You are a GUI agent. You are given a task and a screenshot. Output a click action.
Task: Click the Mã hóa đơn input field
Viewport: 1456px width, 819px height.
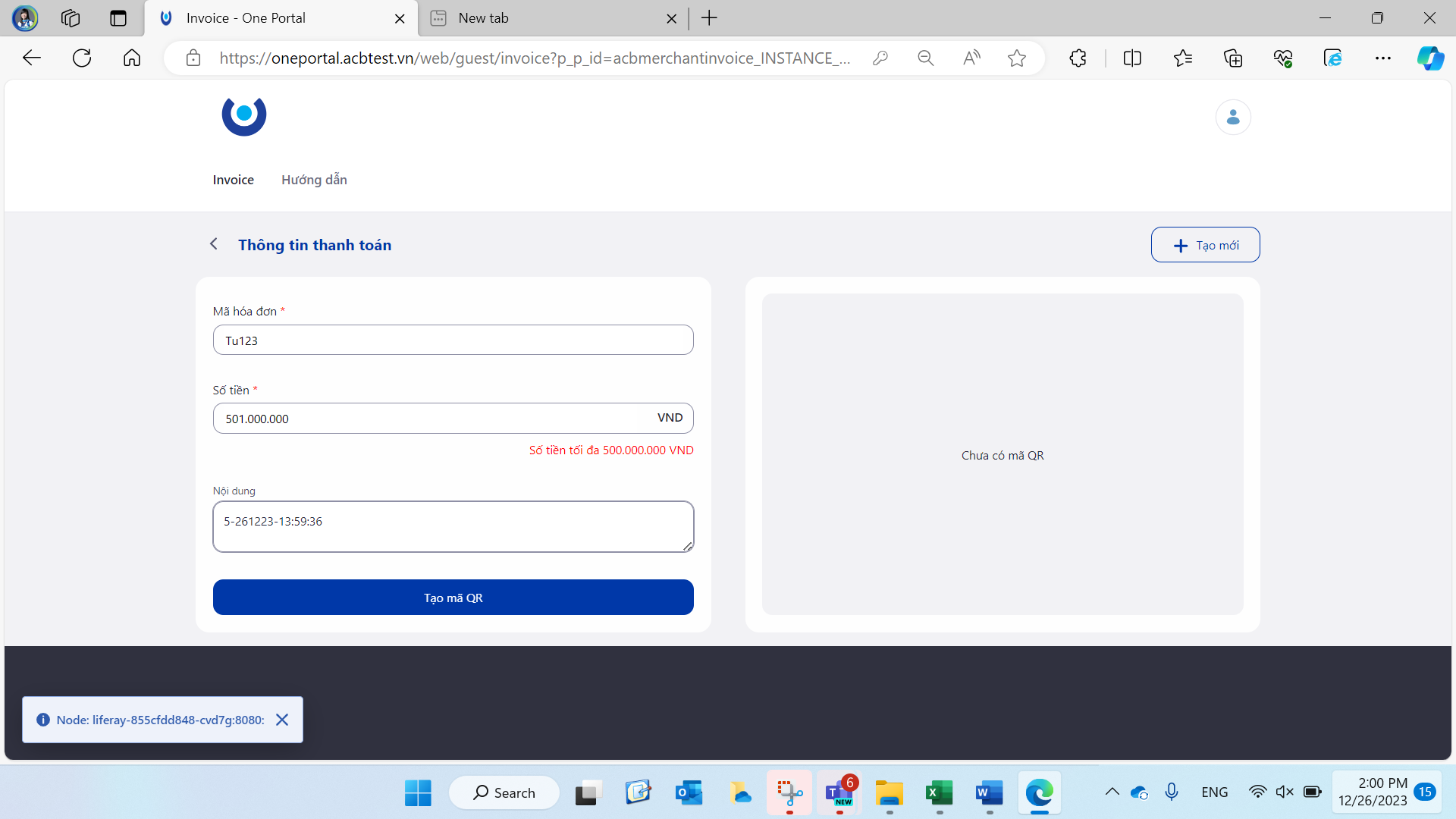(x=453, y=339)
